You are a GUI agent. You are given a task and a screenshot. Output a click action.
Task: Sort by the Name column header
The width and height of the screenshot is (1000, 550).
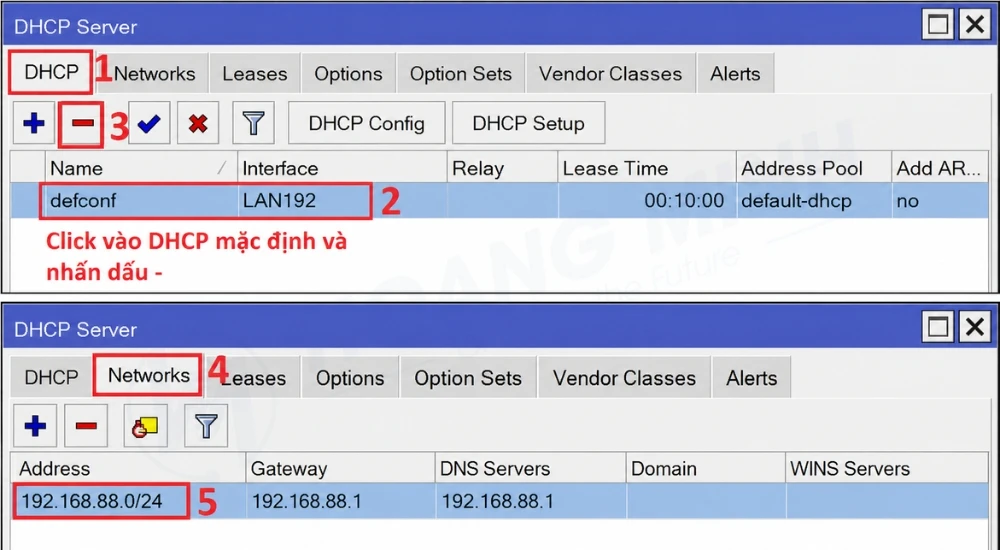141,168
